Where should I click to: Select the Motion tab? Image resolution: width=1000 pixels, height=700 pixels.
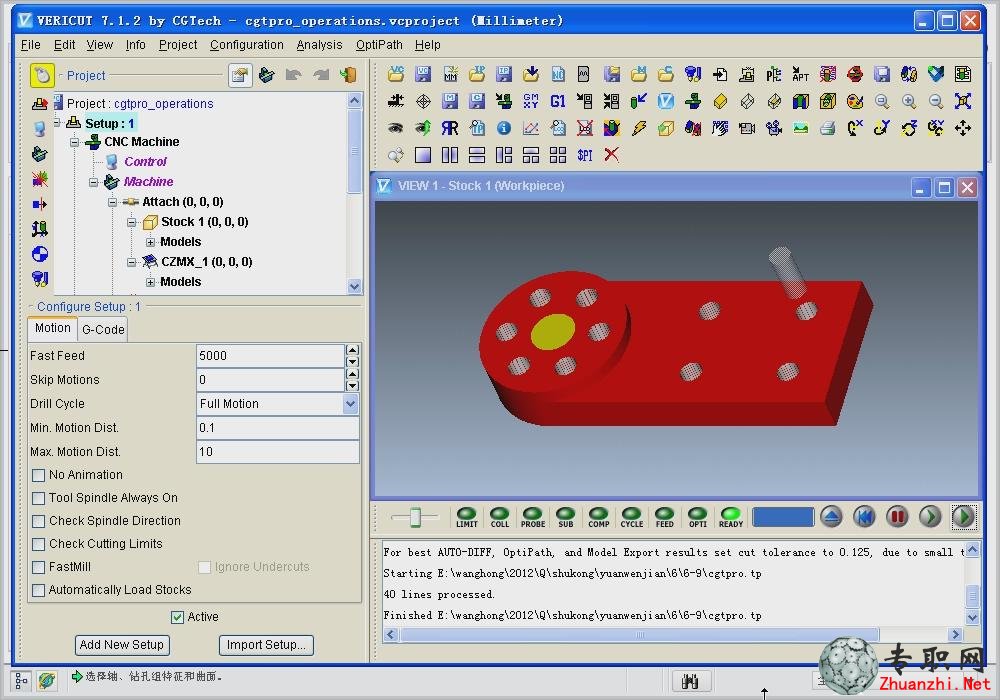point(52,328)
